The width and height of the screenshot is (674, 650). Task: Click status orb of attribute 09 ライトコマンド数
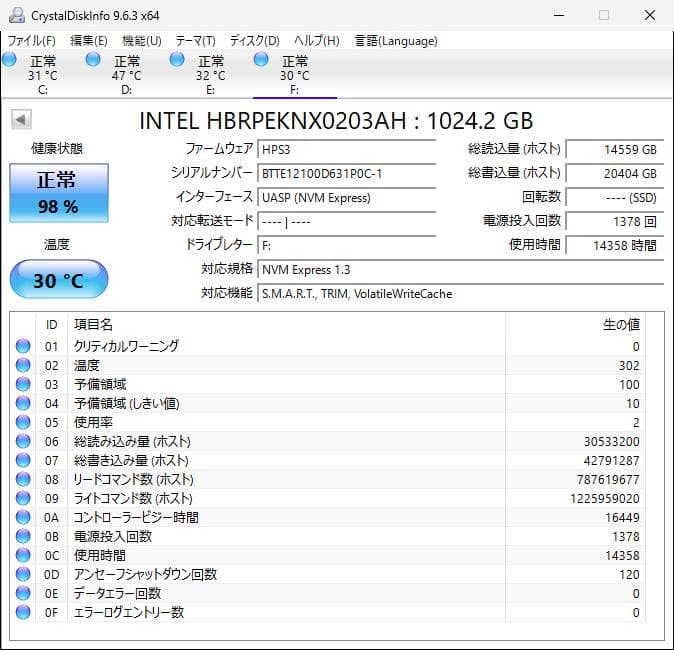point(23,498)
